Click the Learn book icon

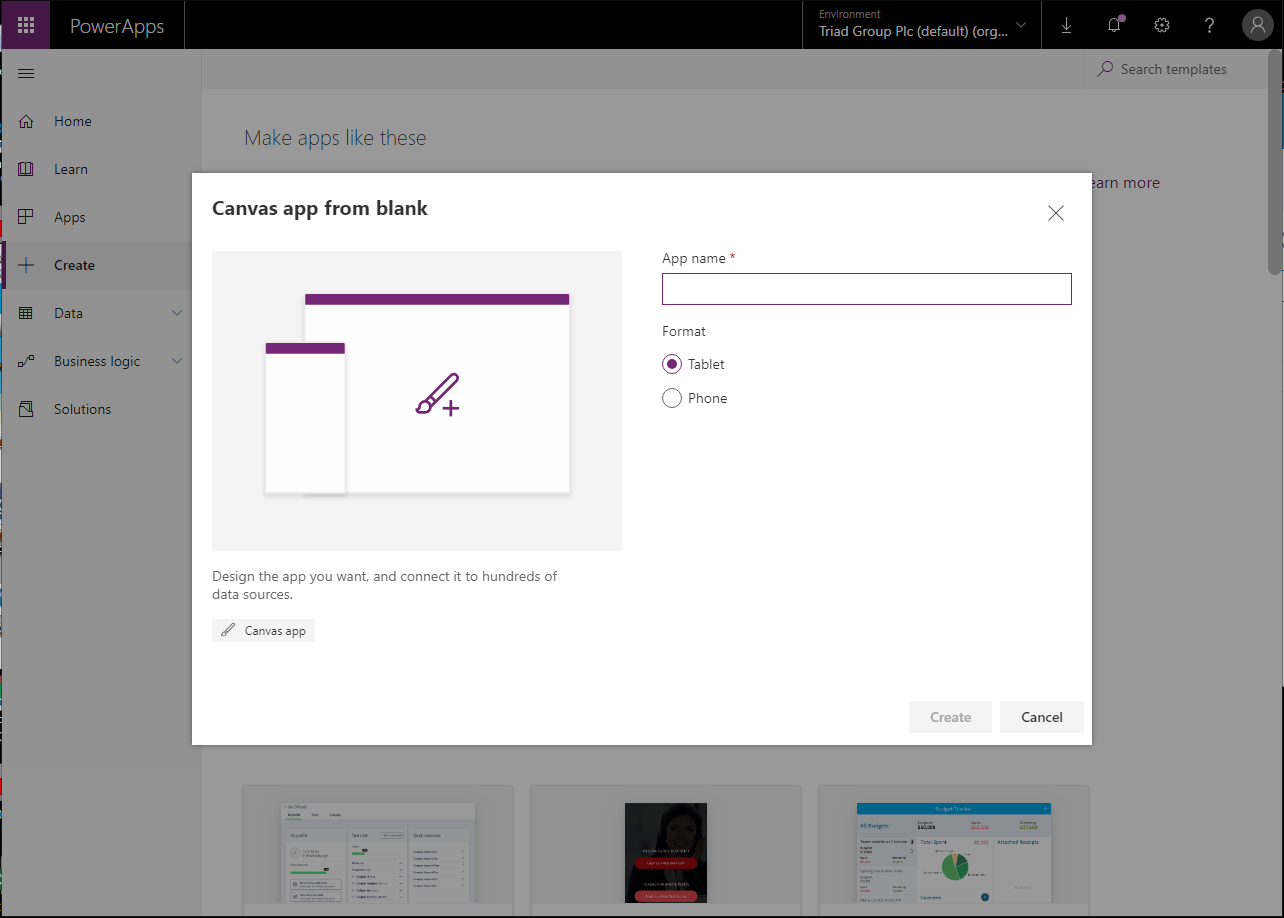[27, 169]
